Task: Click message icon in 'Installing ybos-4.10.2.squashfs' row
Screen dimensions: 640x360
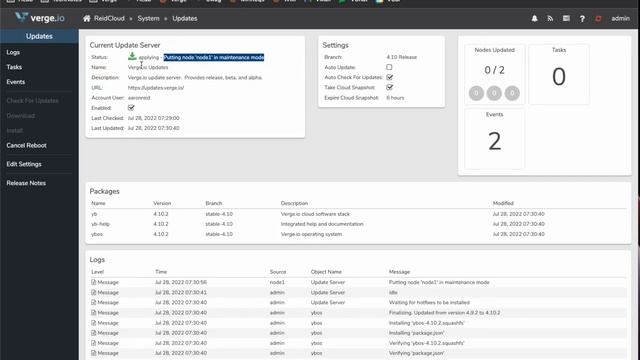Action: 93,323
